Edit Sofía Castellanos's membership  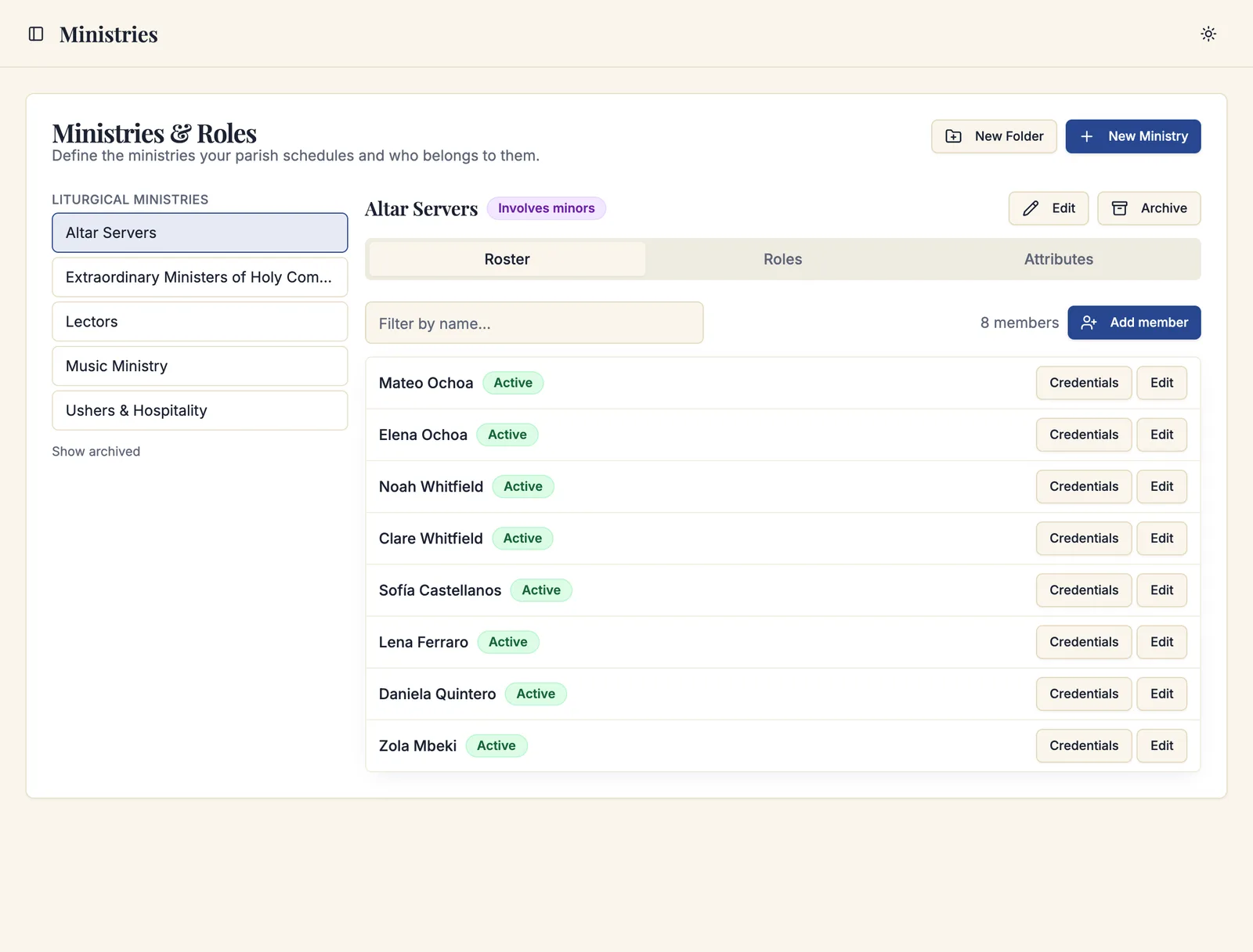point(1161,590)
